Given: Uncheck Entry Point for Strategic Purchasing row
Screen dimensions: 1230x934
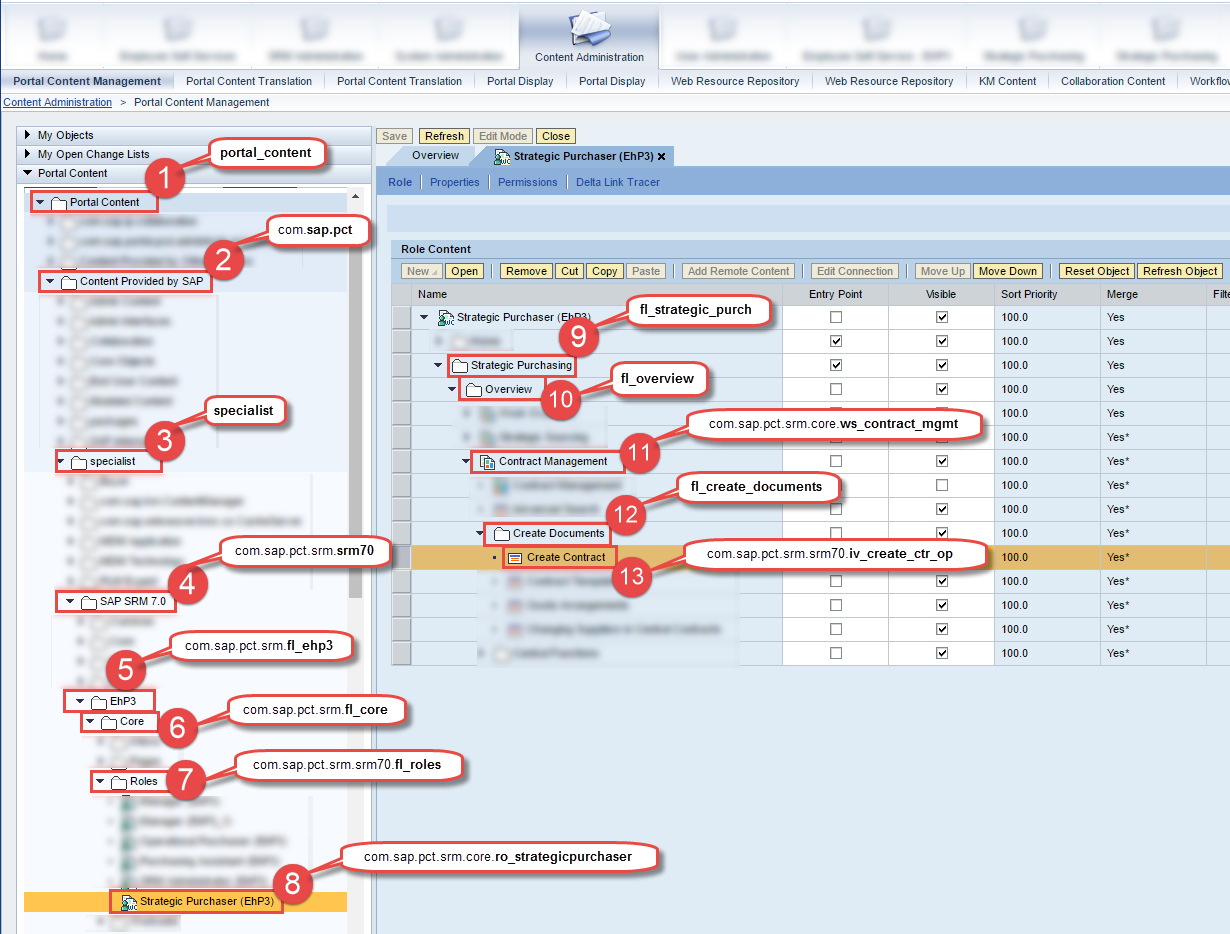Looking at the screenshot, I should (836, 365).
